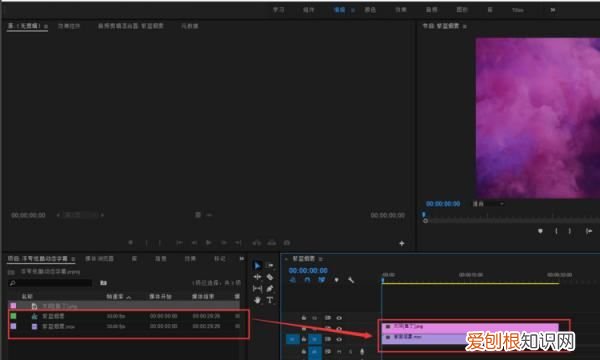Select the Ripple Edit tool
The image size is (600, 360).
pos(257,277)
